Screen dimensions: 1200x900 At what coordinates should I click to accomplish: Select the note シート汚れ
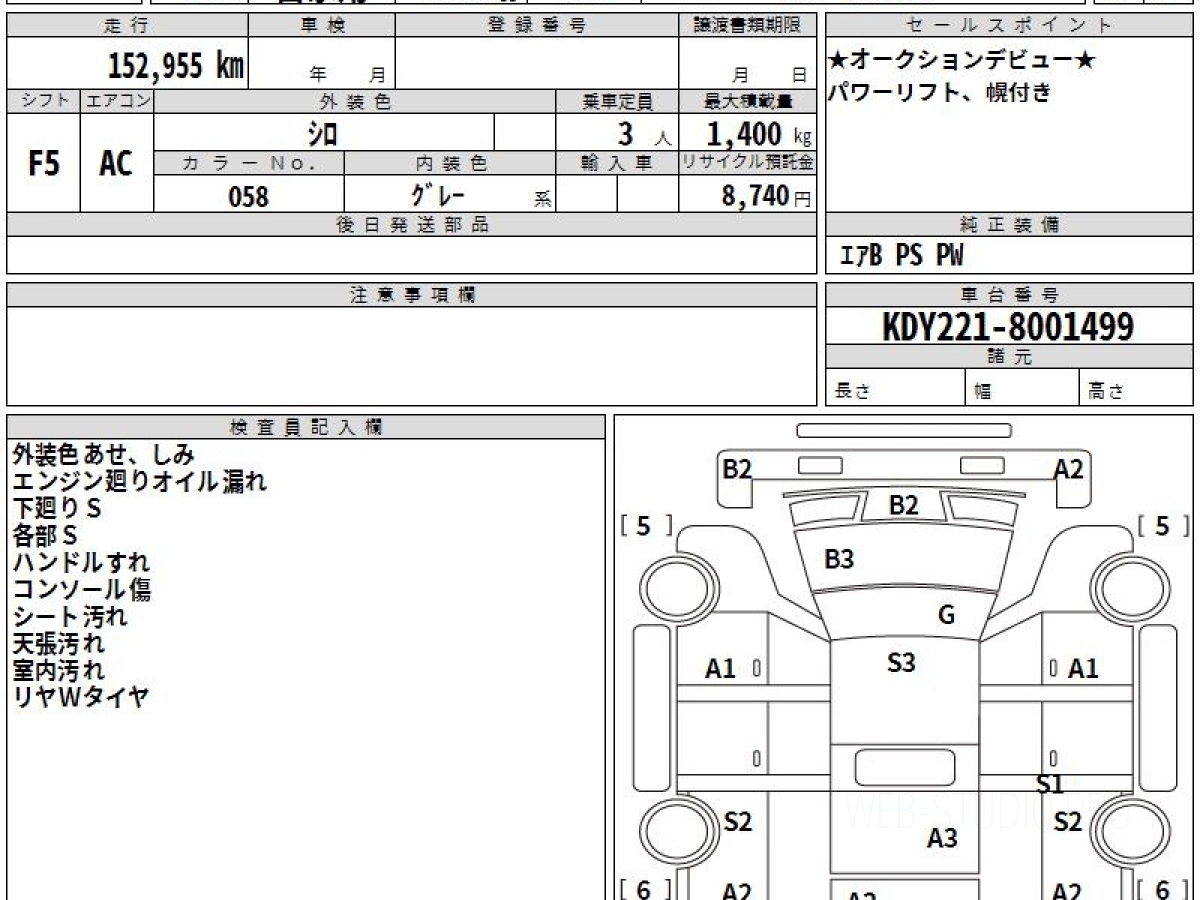70,616
